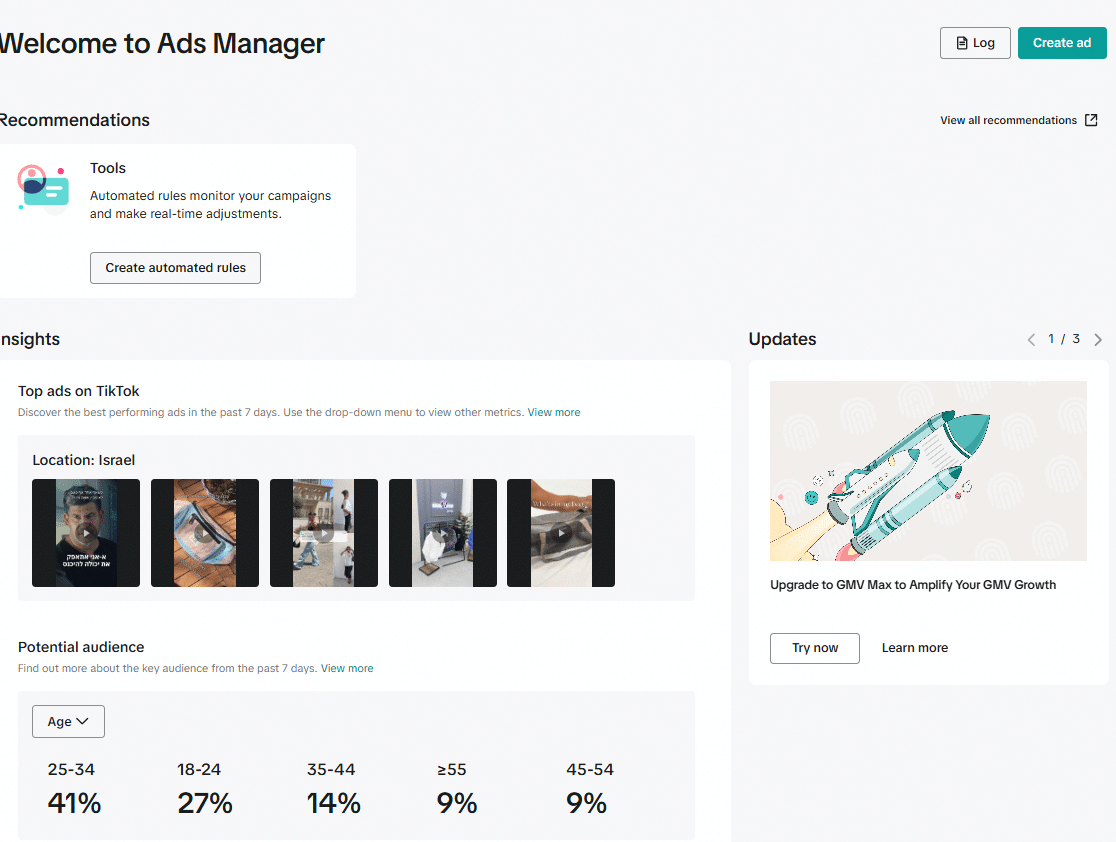
Task: Expand the Age dropdown menu
Action: pyautogui.click(x=68, y=721)
